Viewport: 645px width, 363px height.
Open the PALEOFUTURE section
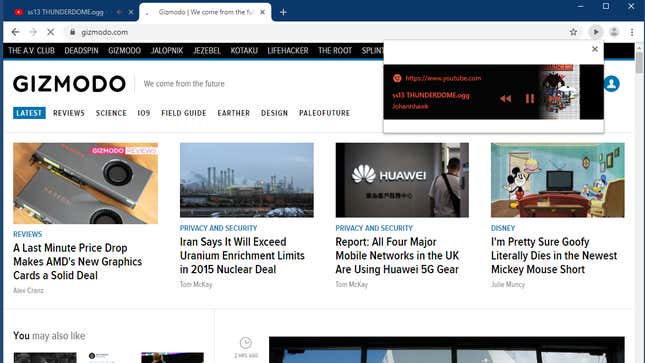pyautogui.click(x=325, y=113)
